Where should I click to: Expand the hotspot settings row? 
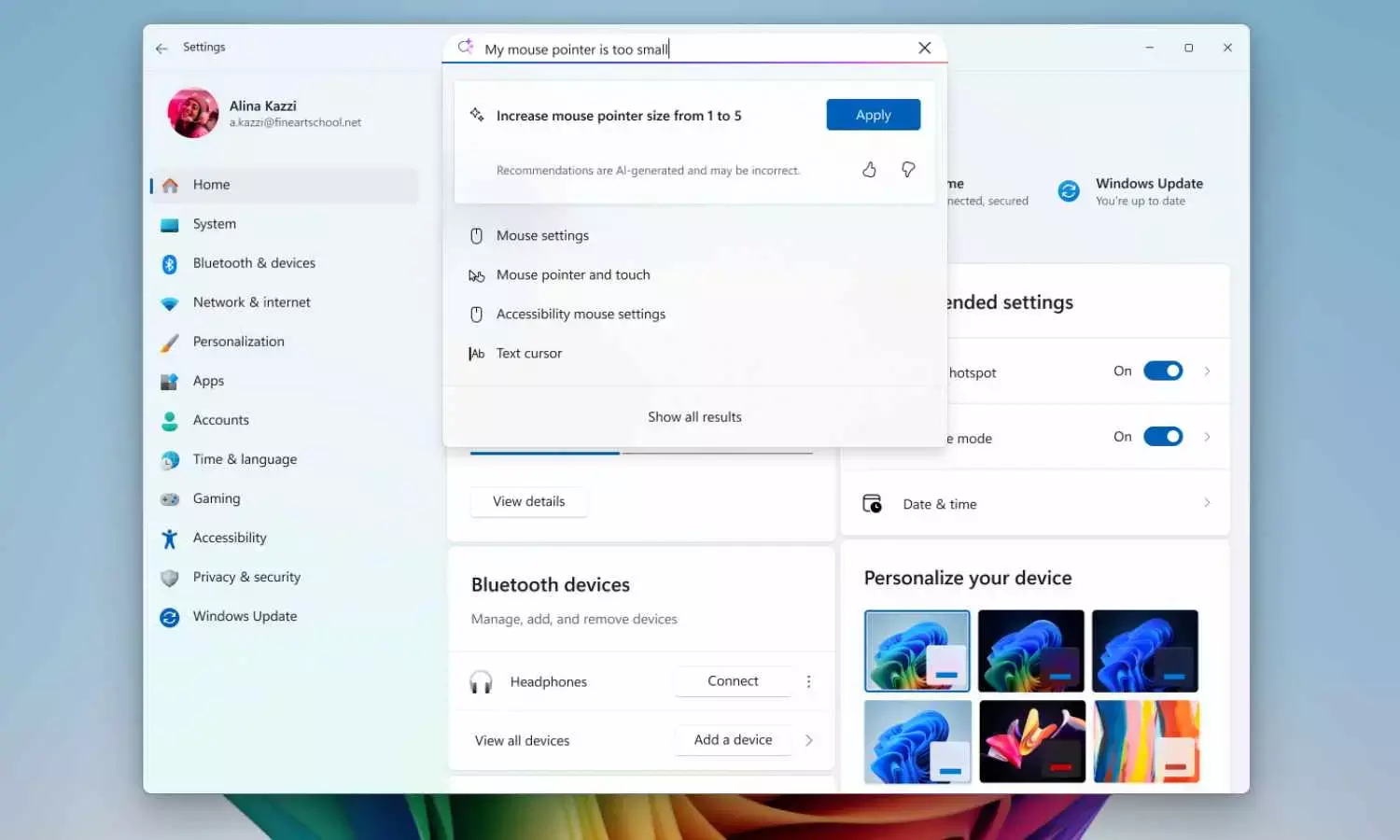[1207, 371]
